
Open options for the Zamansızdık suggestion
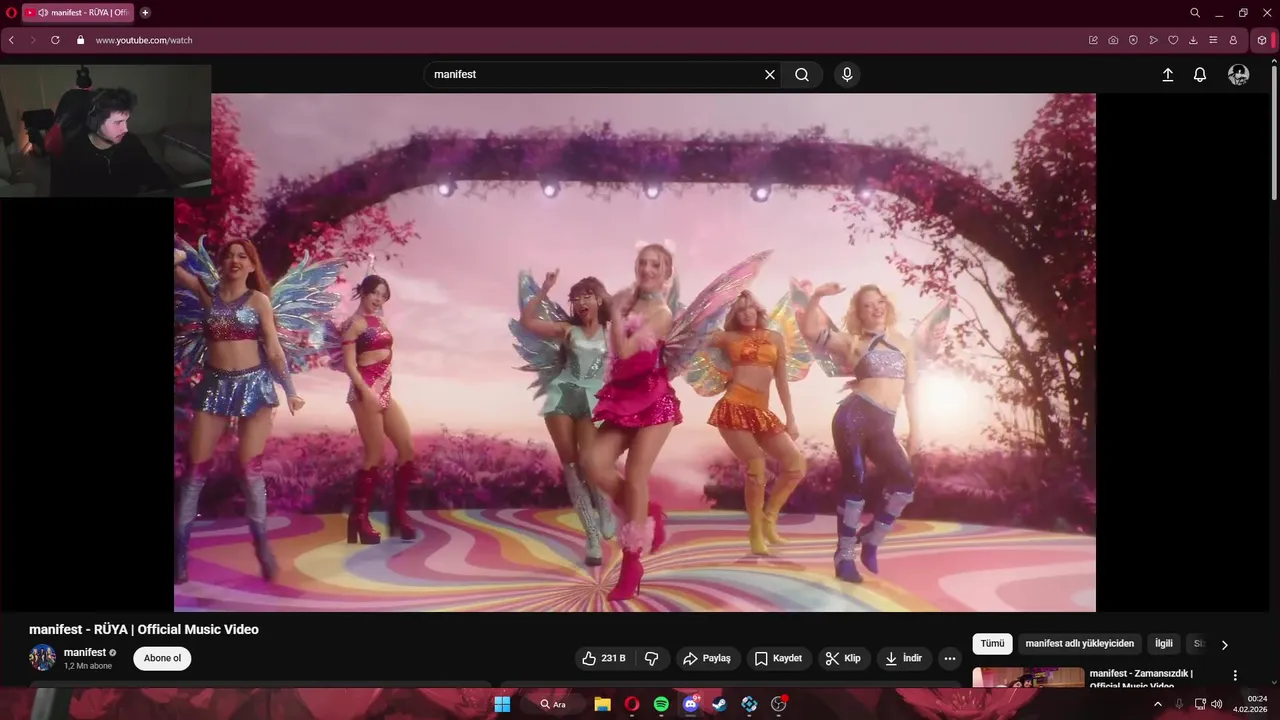tap(1235, 676)
